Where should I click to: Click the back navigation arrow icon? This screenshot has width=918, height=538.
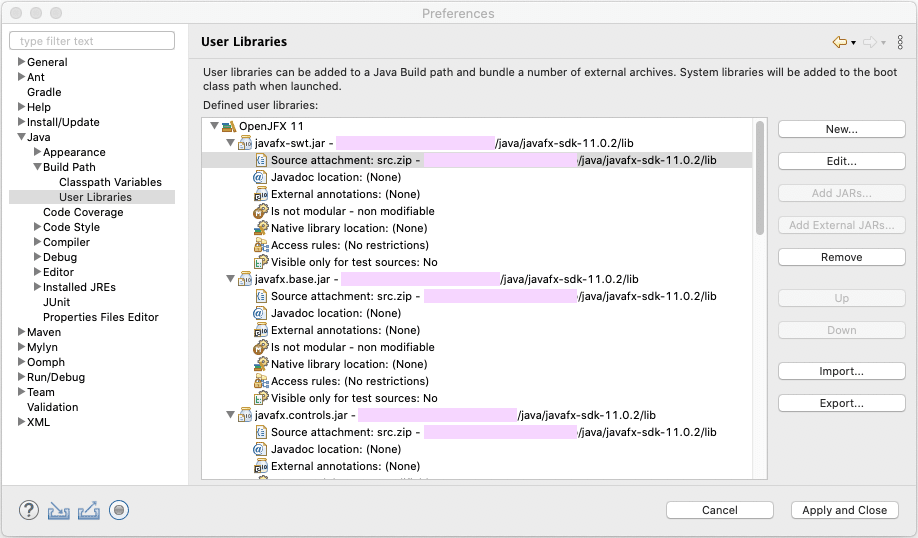point(840,42)
